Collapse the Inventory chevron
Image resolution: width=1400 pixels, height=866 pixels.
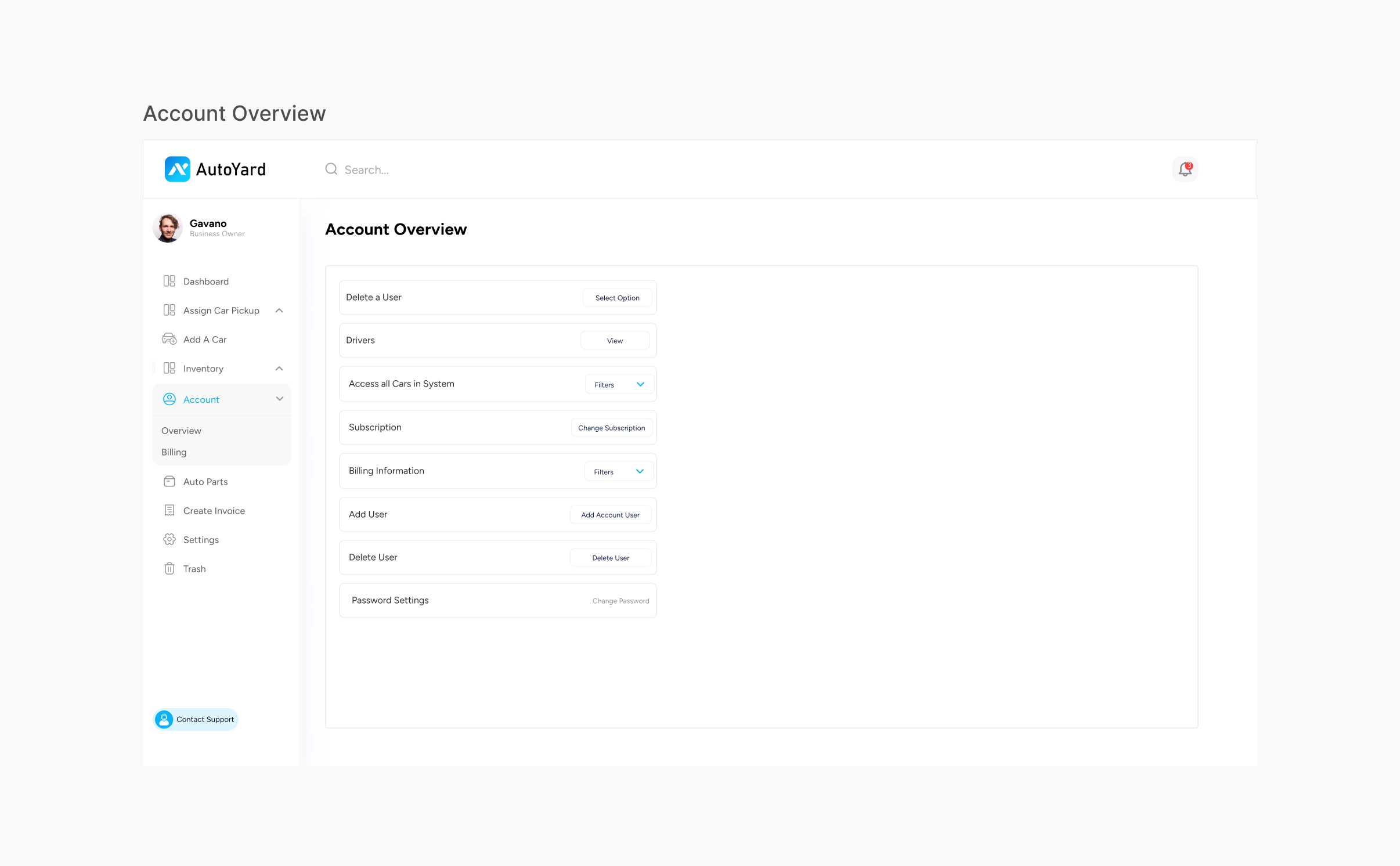pyautogui.click(x=279, y=369)
